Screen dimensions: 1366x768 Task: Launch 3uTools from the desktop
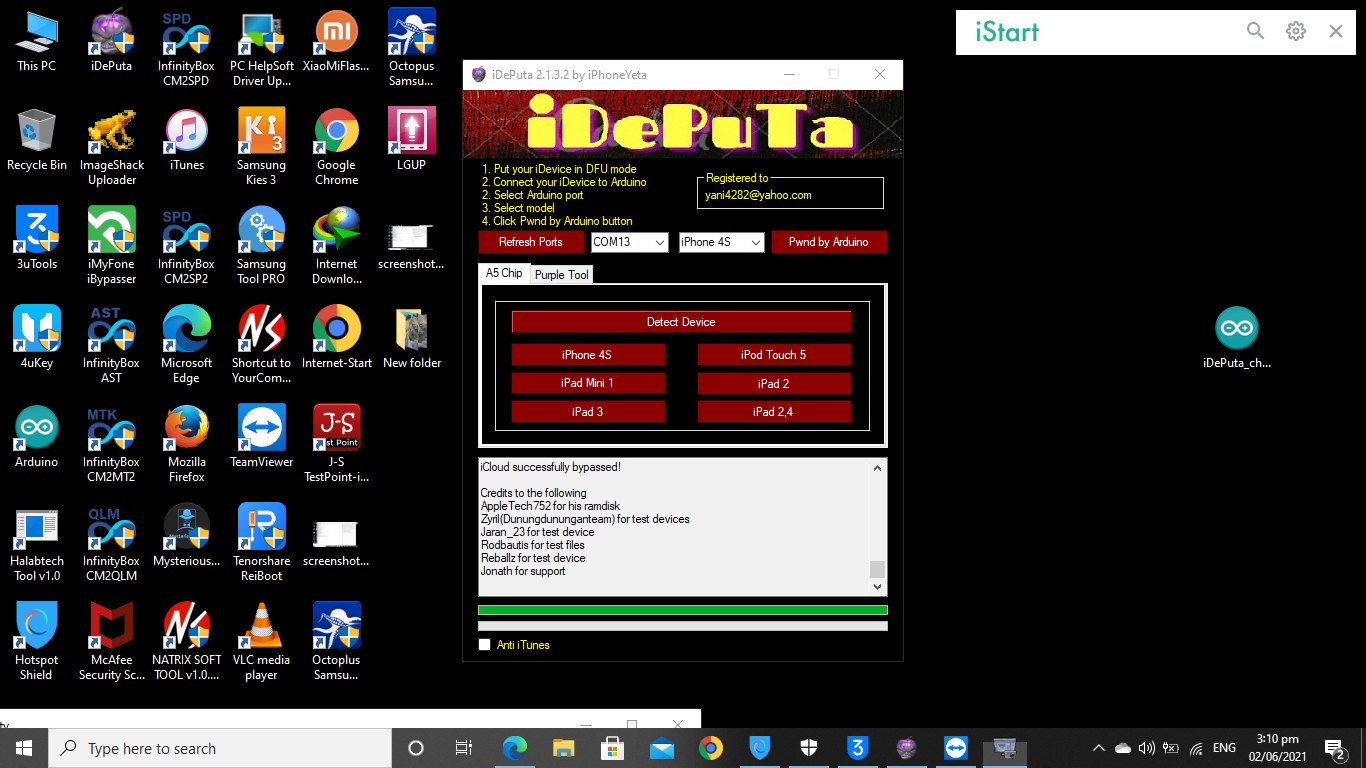click(36, 240)
